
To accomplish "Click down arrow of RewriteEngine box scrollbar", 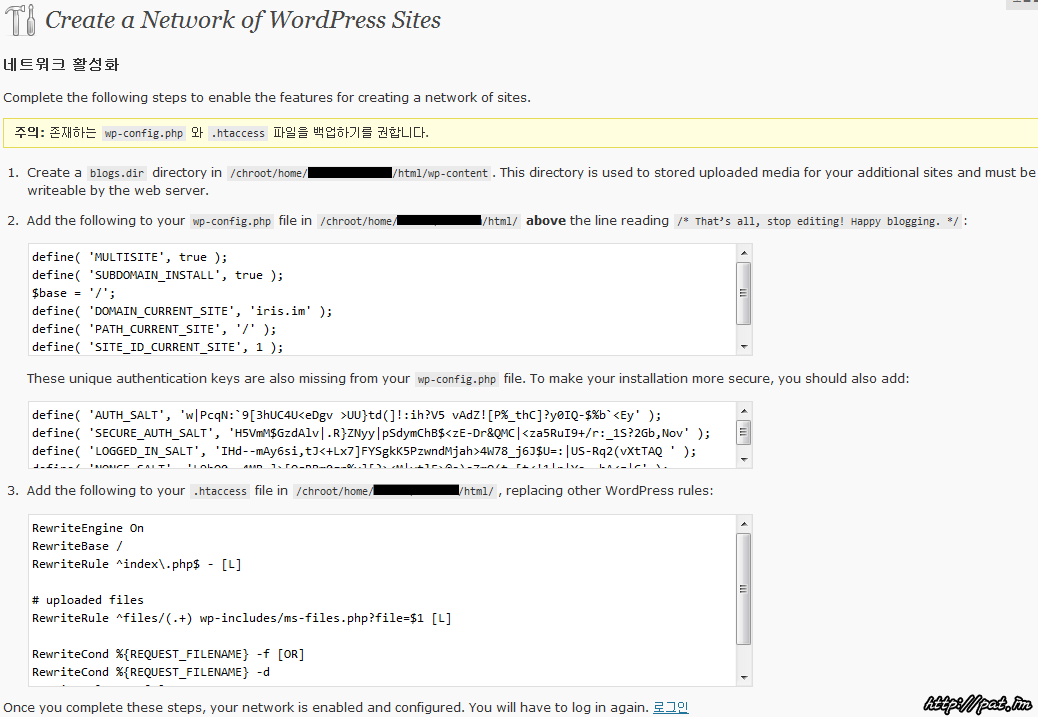I will pos(744,677).
